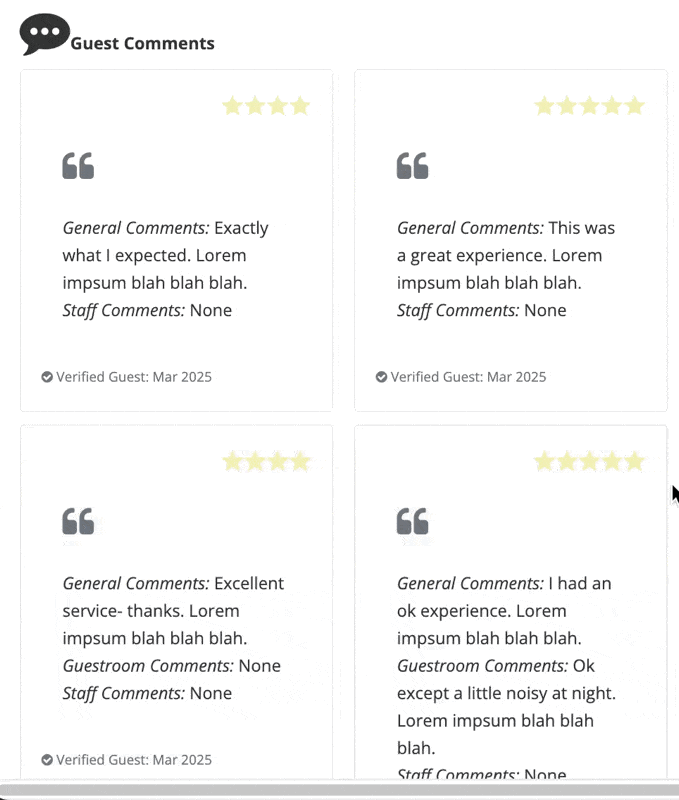
Task: Click 'Verified Guest: Mar 2025' under Excellent service review
Action: (134, 760)
